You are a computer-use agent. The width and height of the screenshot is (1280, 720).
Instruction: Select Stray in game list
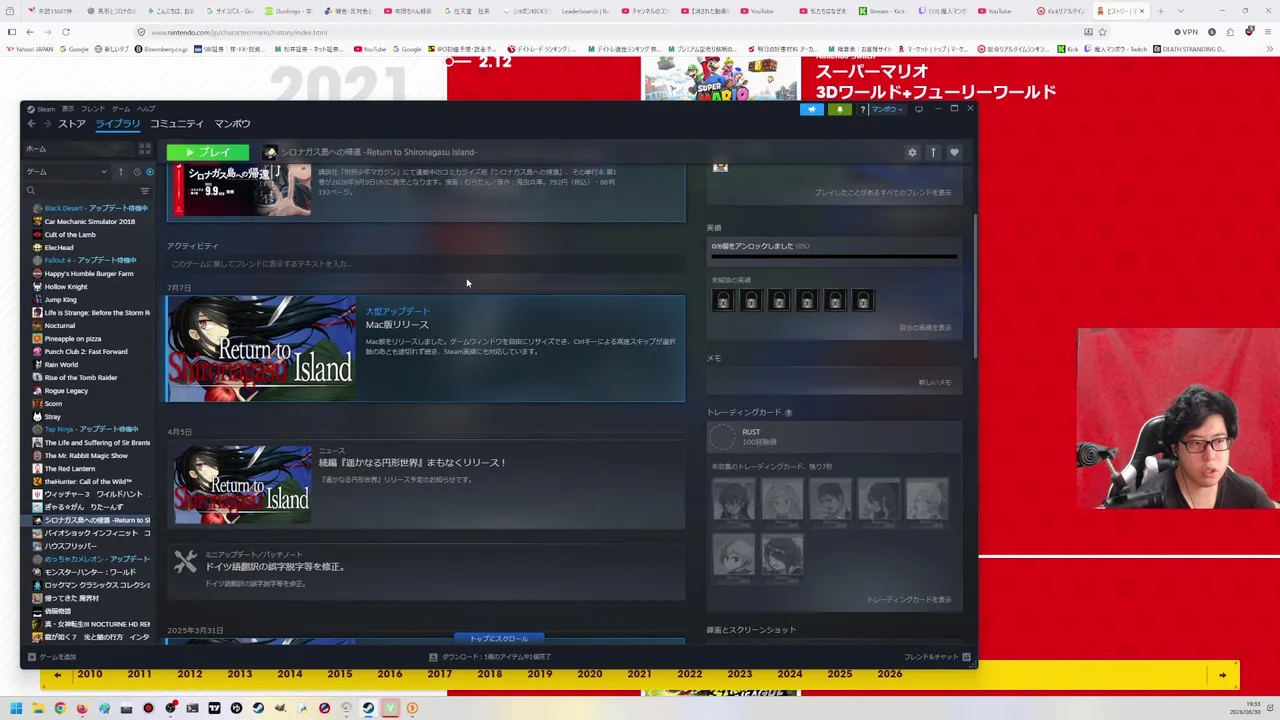click(x=91, y=416)
